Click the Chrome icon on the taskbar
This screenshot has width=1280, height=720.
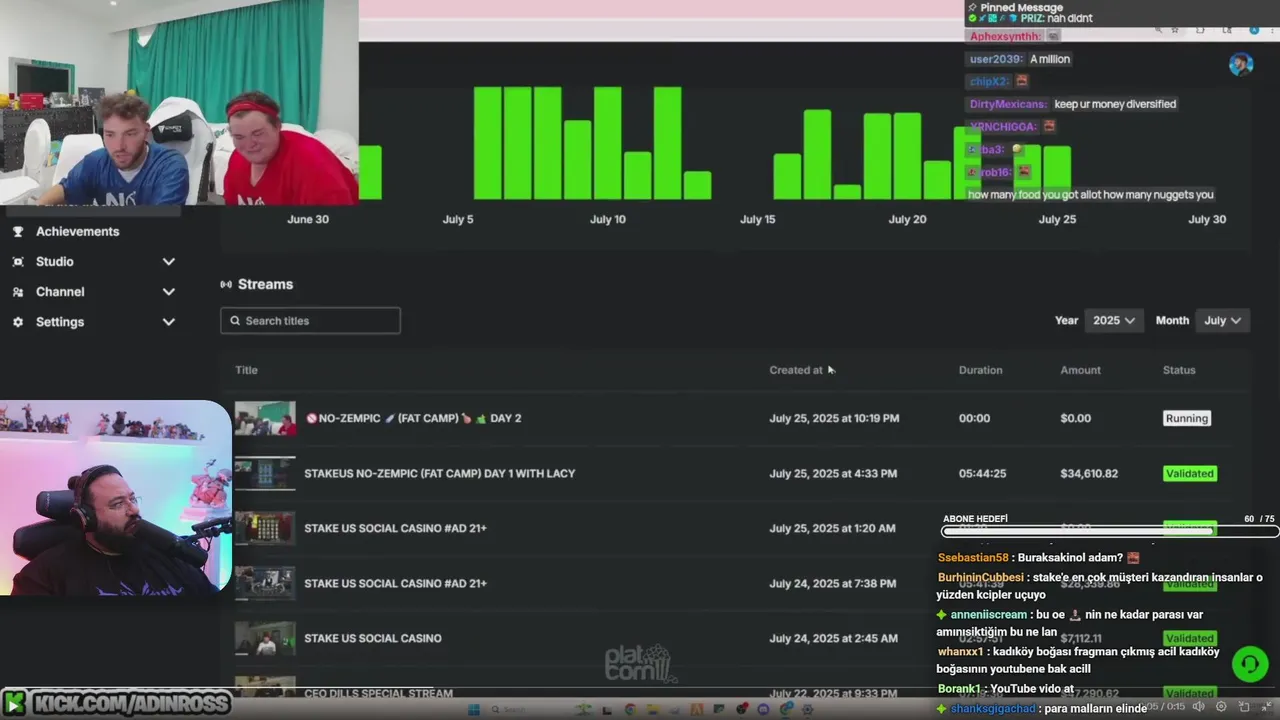[630, 709]
